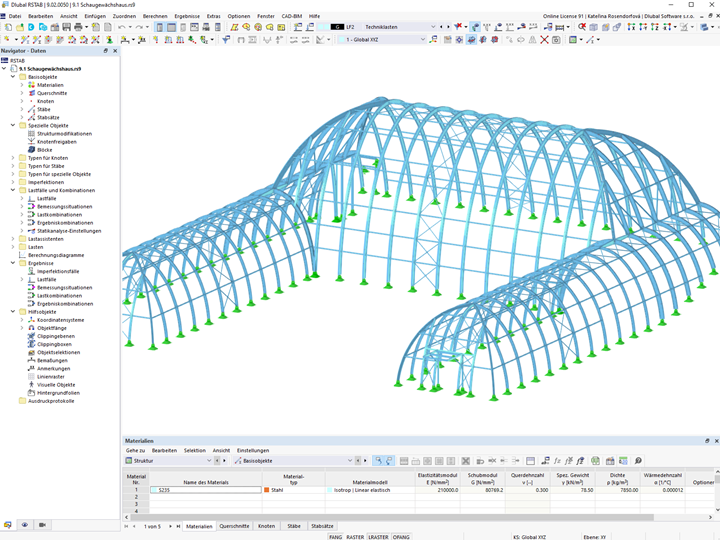Image resolution: width=720 pixels, height=540 pixels.
Task: Create a new model via toolbar icon
Action: coord(8,28)
